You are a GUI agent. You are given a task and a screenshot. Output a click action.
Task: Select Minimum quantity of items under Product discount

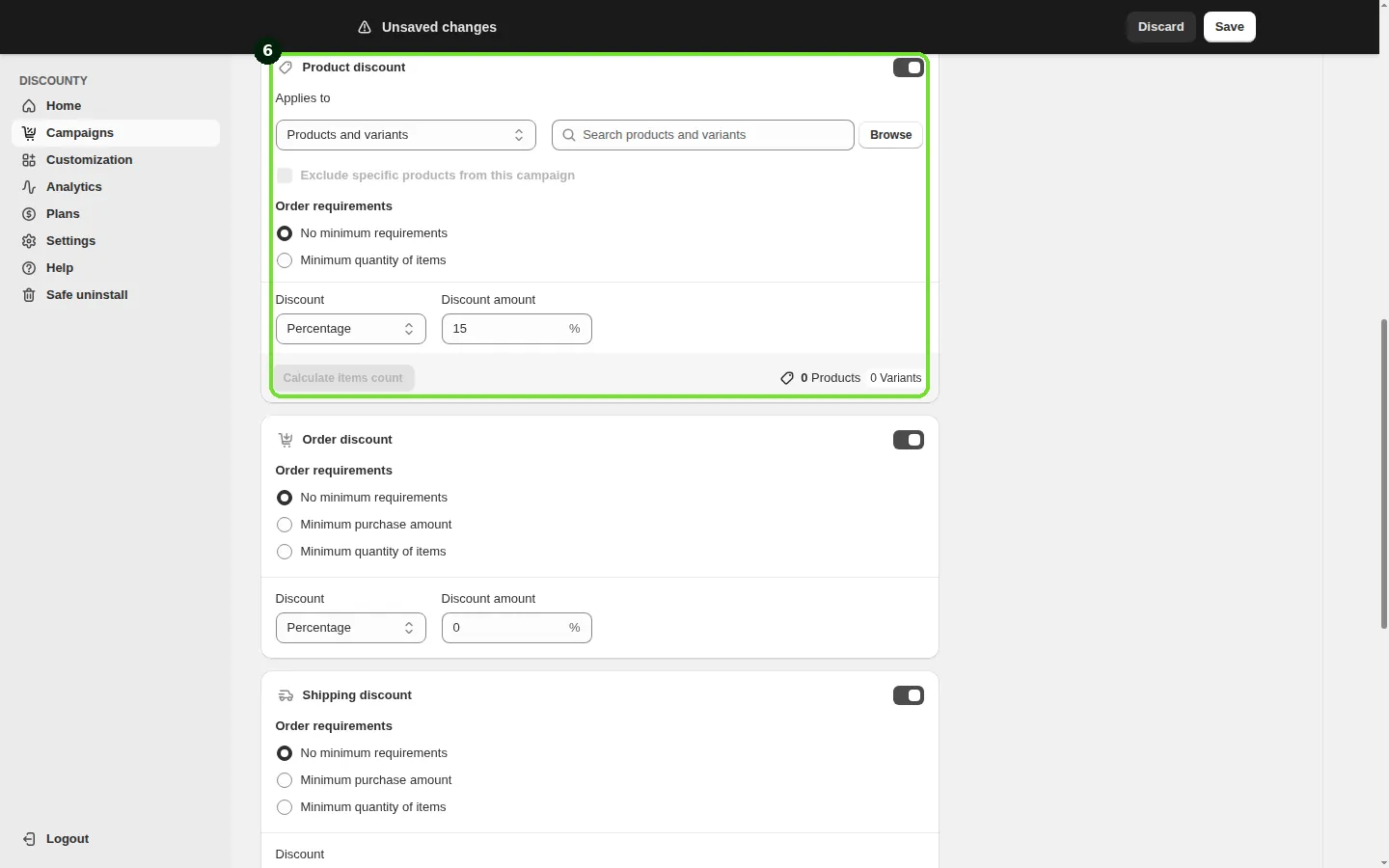click(285, 260)
